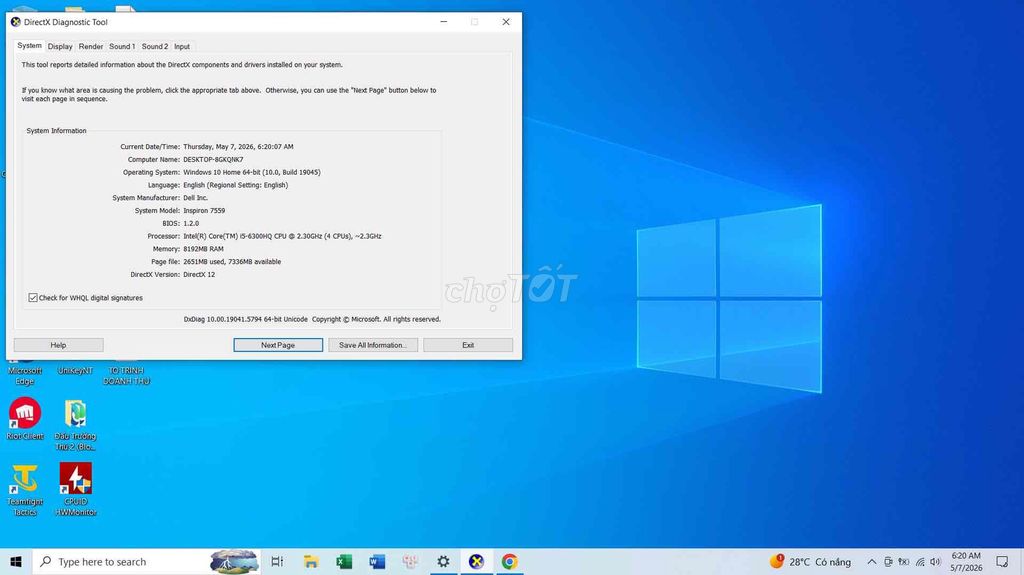1024x575 pixels.
Task: Open the Đấu Trường Thú 2 desktop icon
Action: pos(76,425)
